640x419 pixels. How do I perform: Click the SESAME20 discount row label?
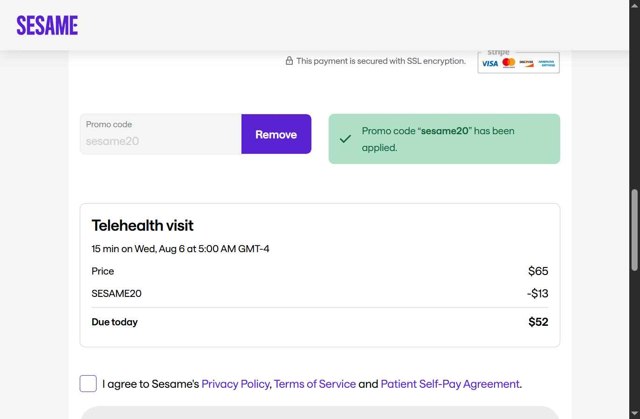click(116, 293)
